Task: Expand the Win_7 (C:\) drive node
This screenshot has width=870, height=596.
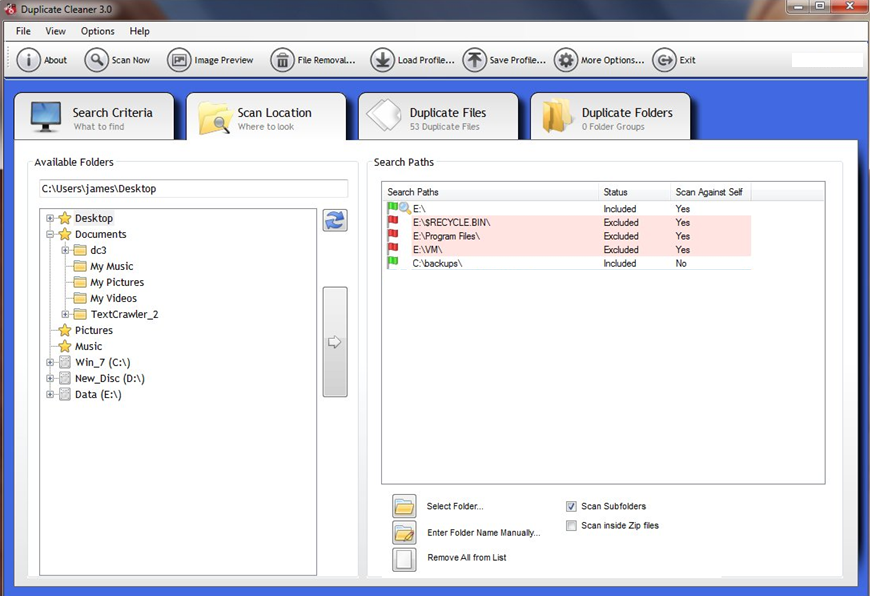Action: [50, 362]
